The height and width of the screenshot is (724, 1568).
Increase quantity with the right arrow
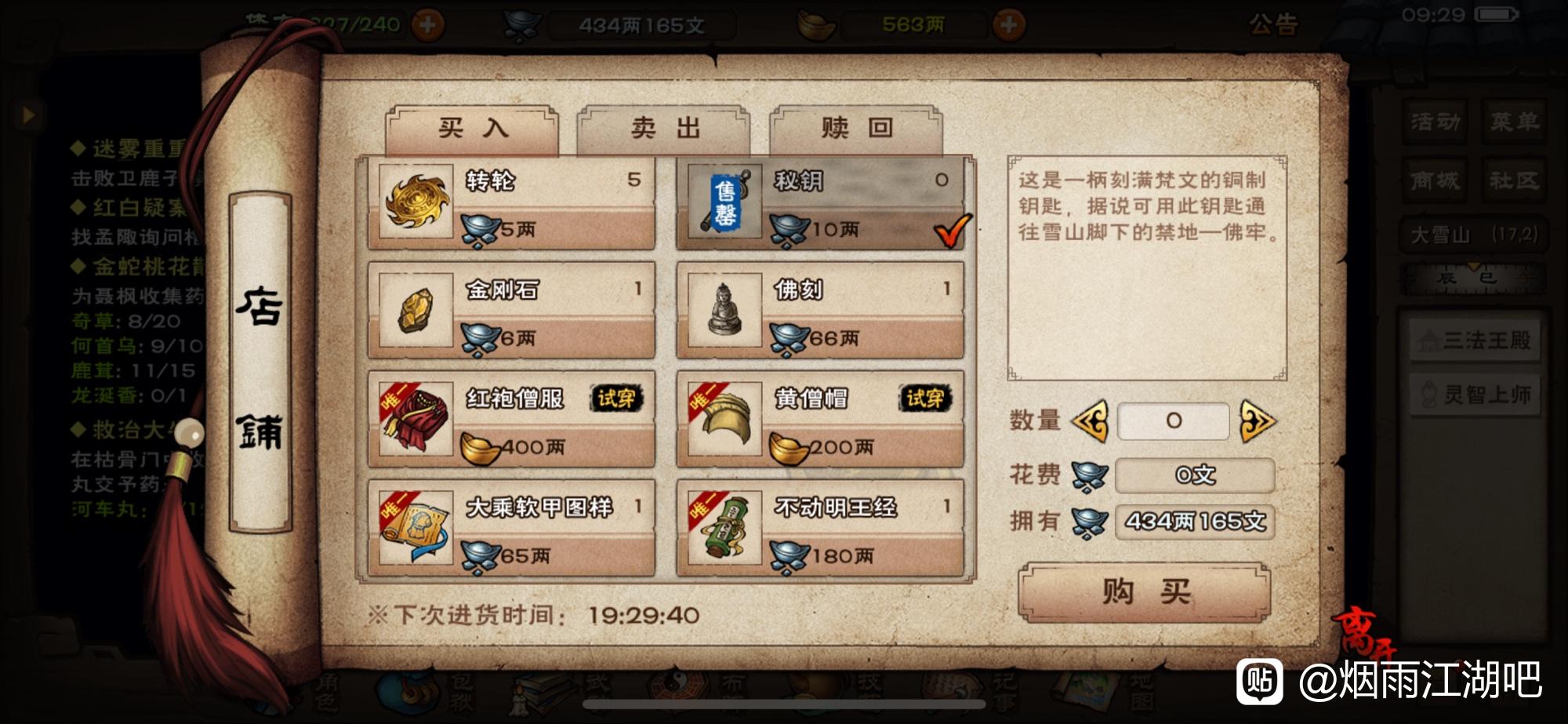[1258, 421]
